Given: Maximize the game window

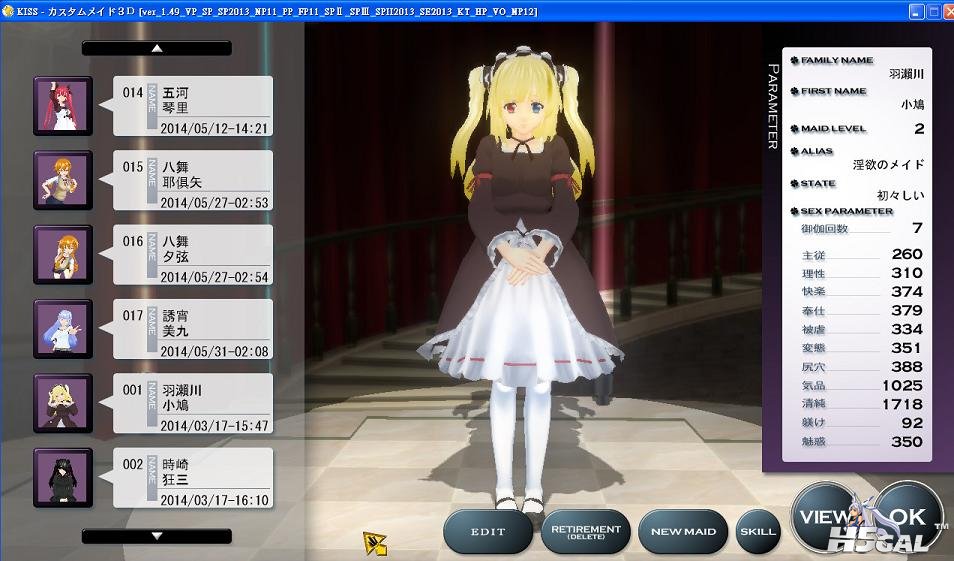Looking at the screenshot, I should coord(932,11).
